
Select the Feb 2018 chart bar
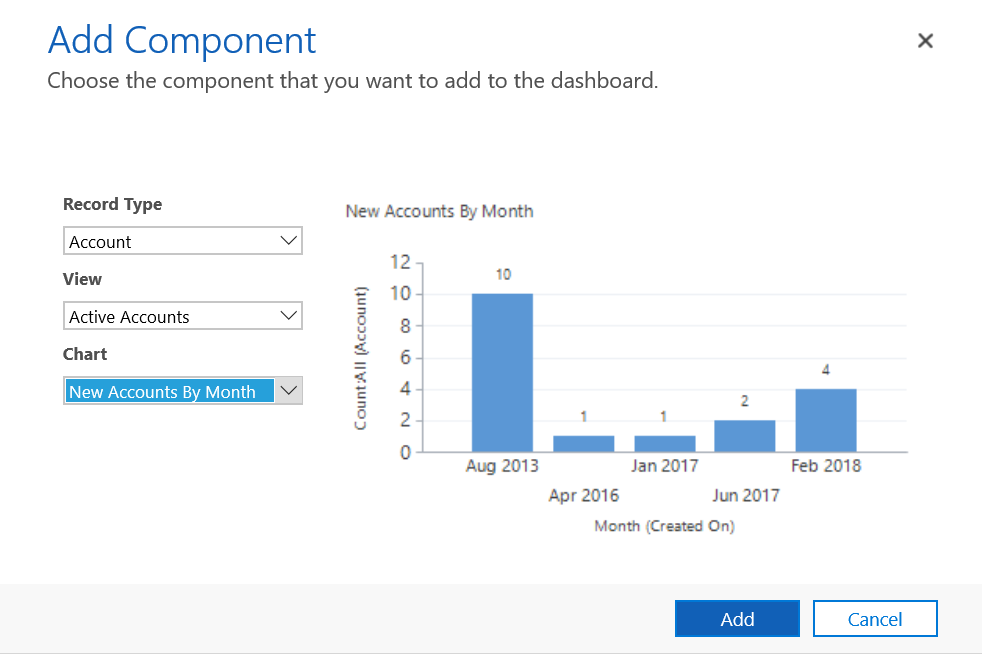coord(826,420)
